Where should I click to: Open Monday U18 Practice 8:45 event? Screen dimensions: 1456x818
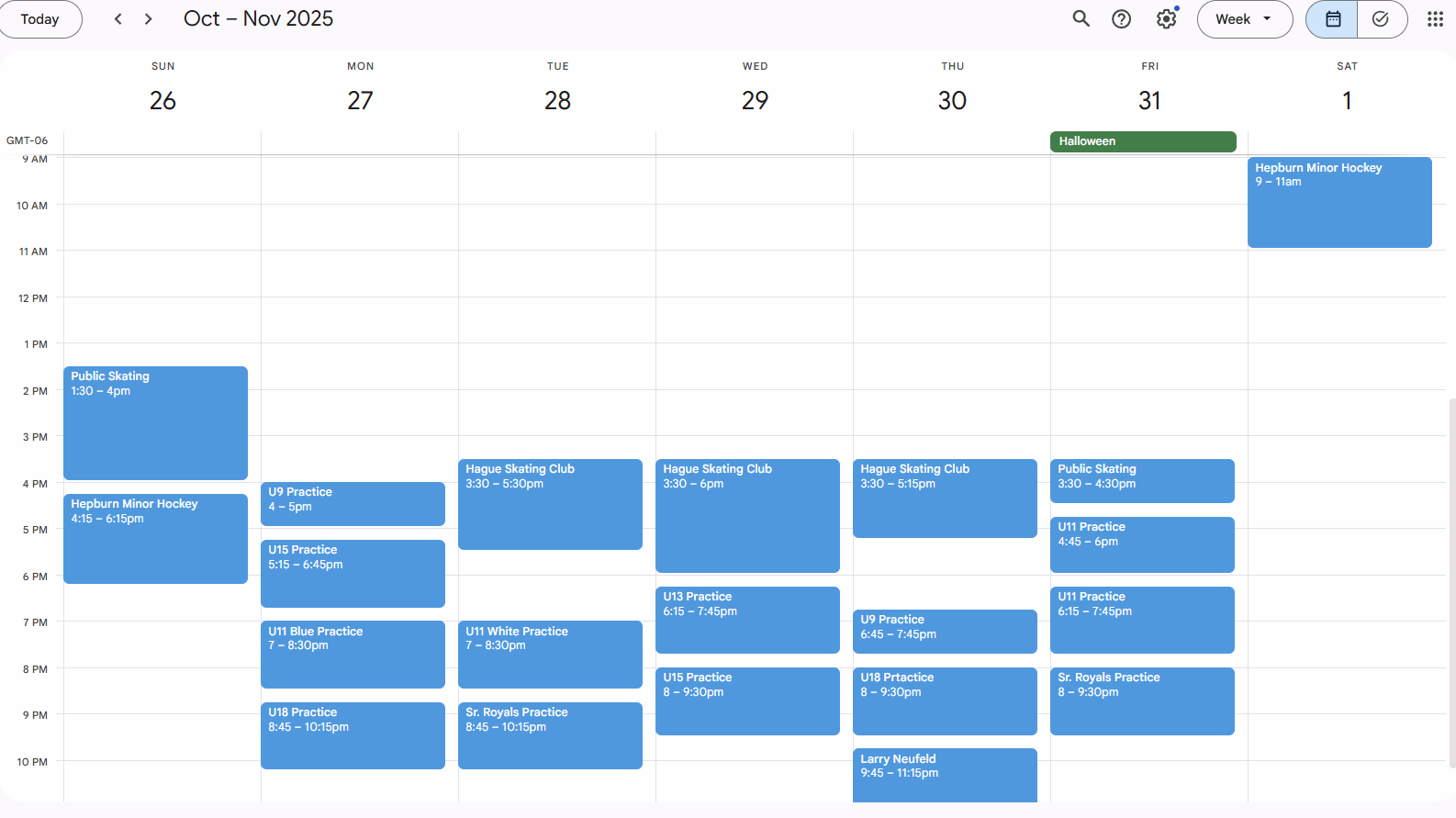click(353, 735)
